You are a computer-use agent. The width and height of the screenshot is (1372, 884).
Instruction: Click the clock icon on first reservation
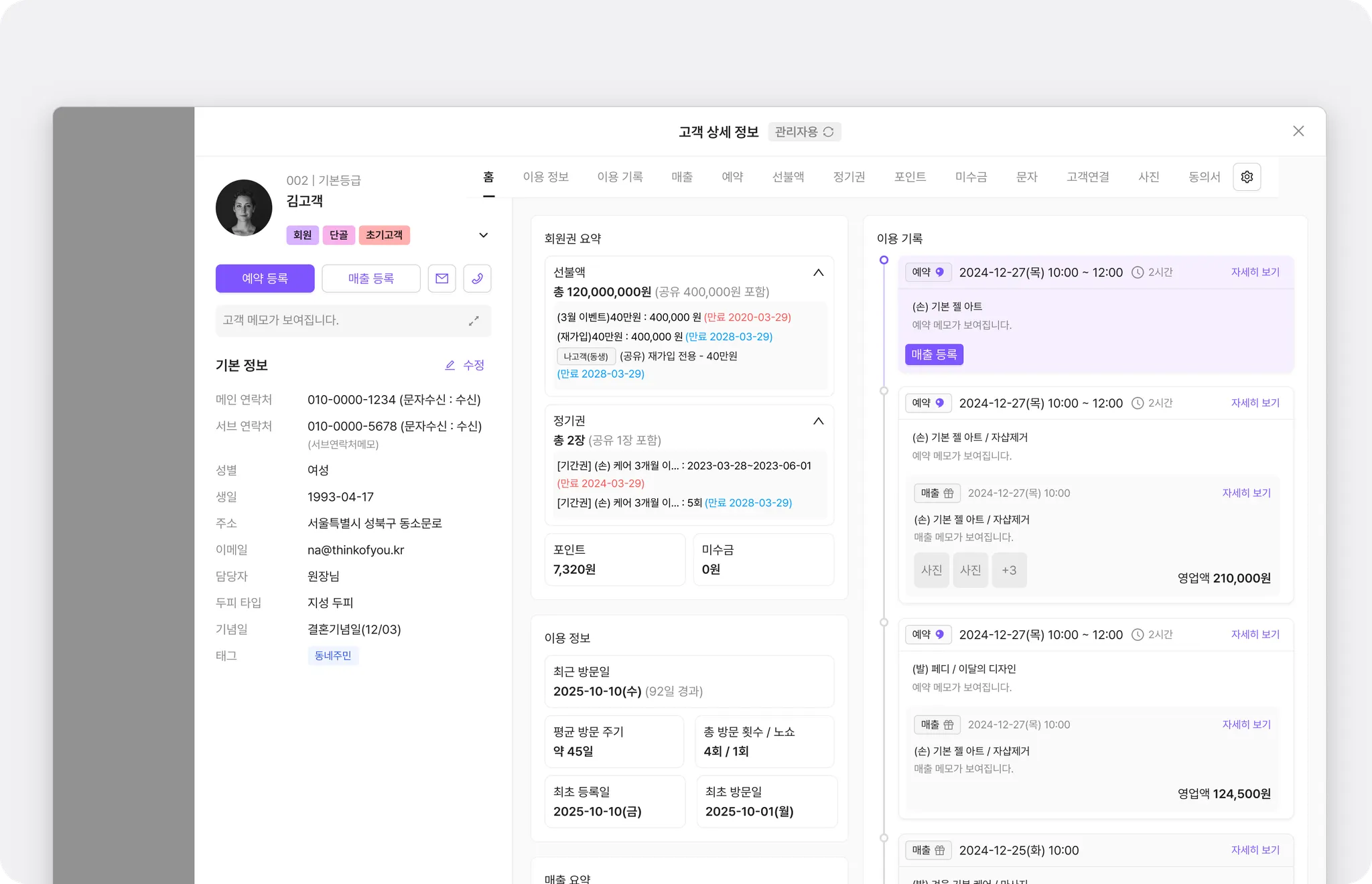1138,273
